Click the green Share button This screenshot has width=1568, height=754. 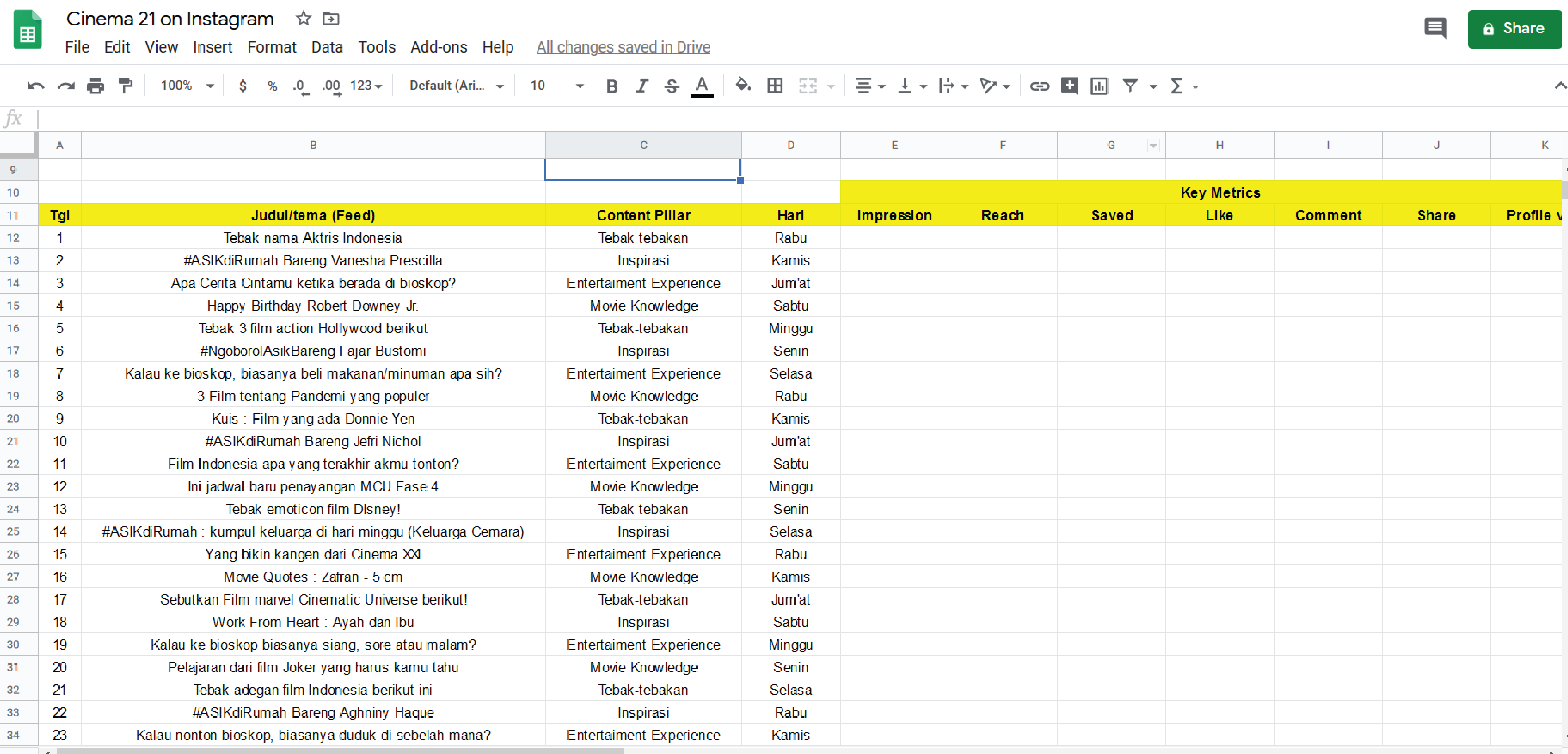pos(1514,29)
